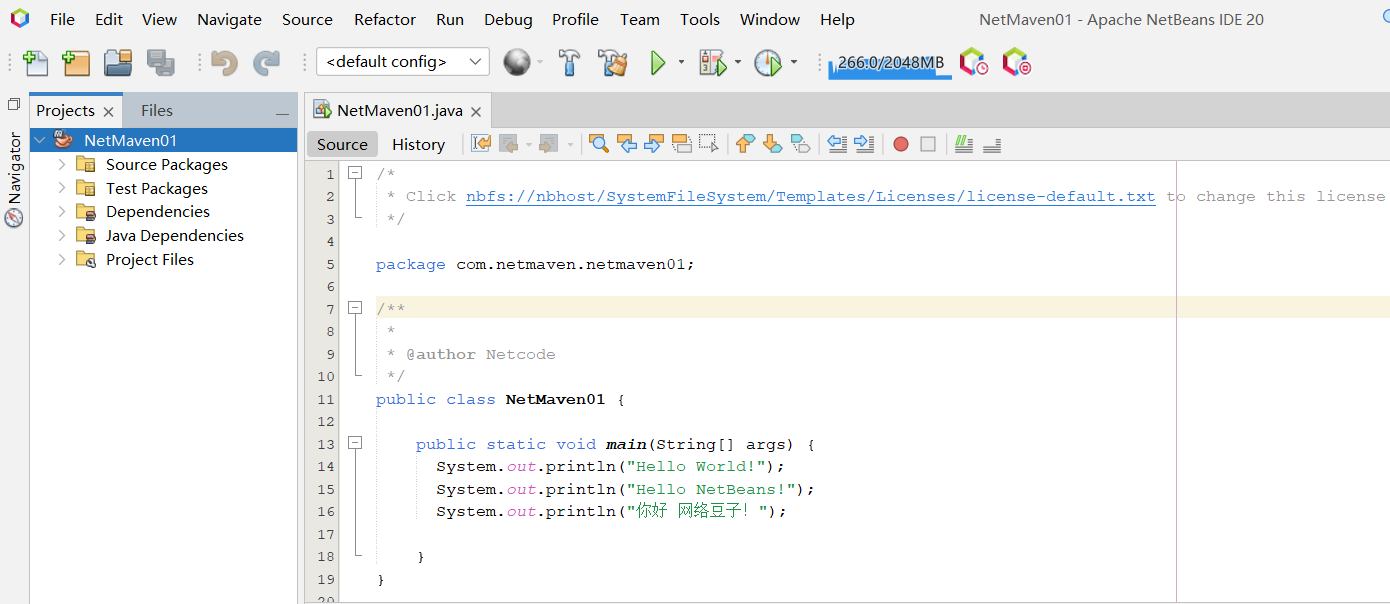Close the NetMaven01.java tab
The image size is (1390, 604).
(x=476, y=112)
